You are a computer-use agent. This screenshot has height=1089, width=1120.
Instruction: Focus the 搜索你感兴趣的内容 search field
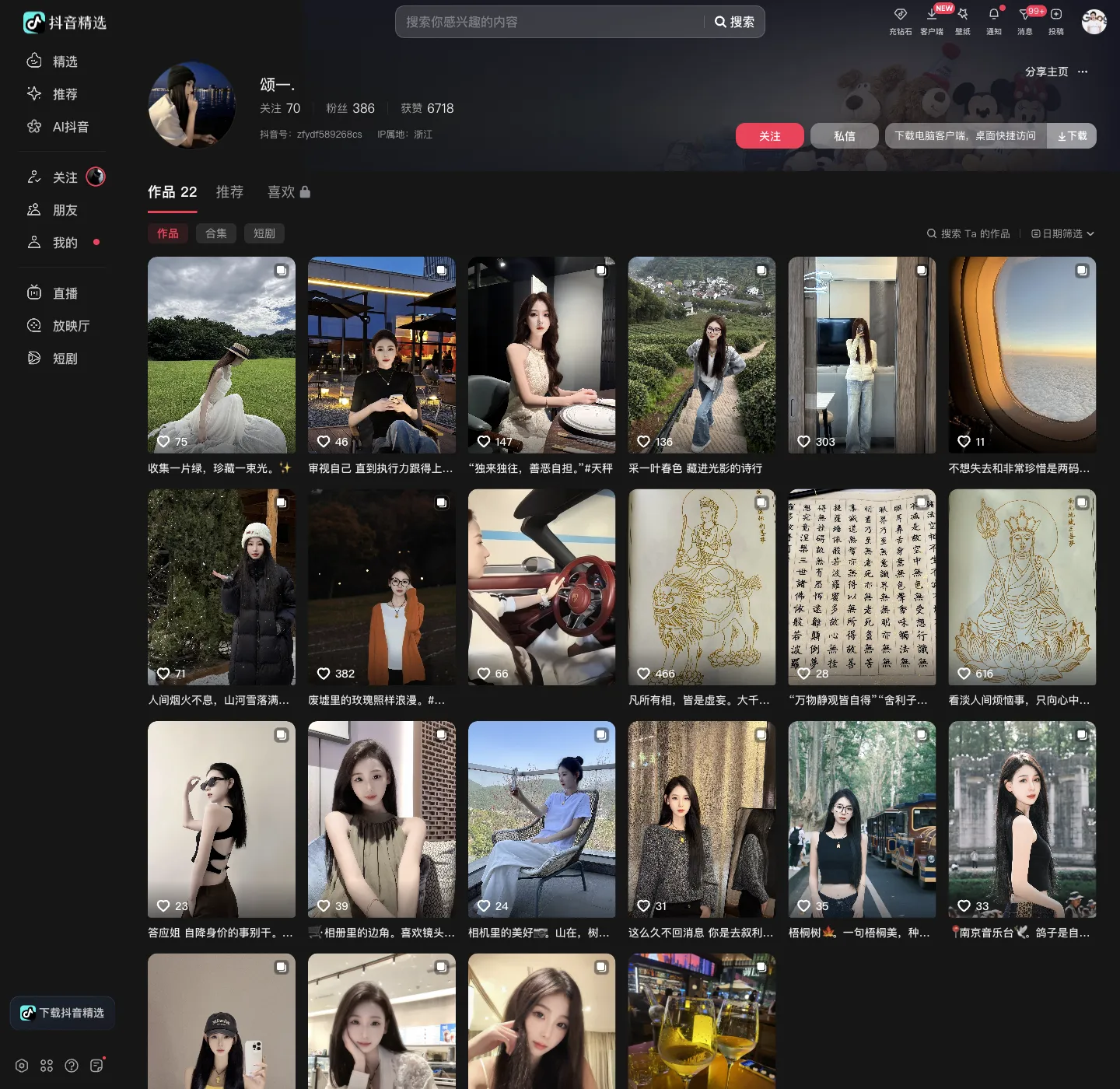coord(551,22)
